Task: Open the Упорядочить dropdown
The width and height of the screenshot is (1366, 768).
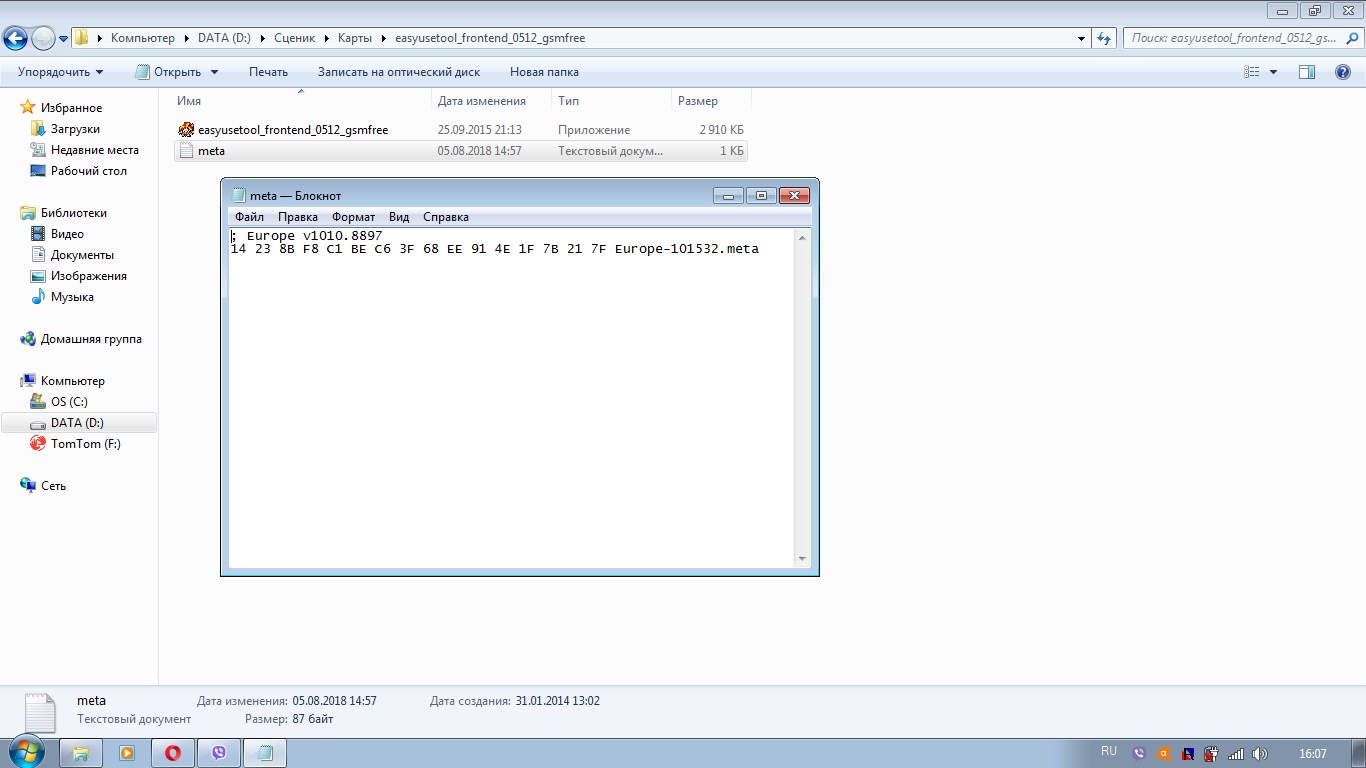Action: tap(60, 72)
